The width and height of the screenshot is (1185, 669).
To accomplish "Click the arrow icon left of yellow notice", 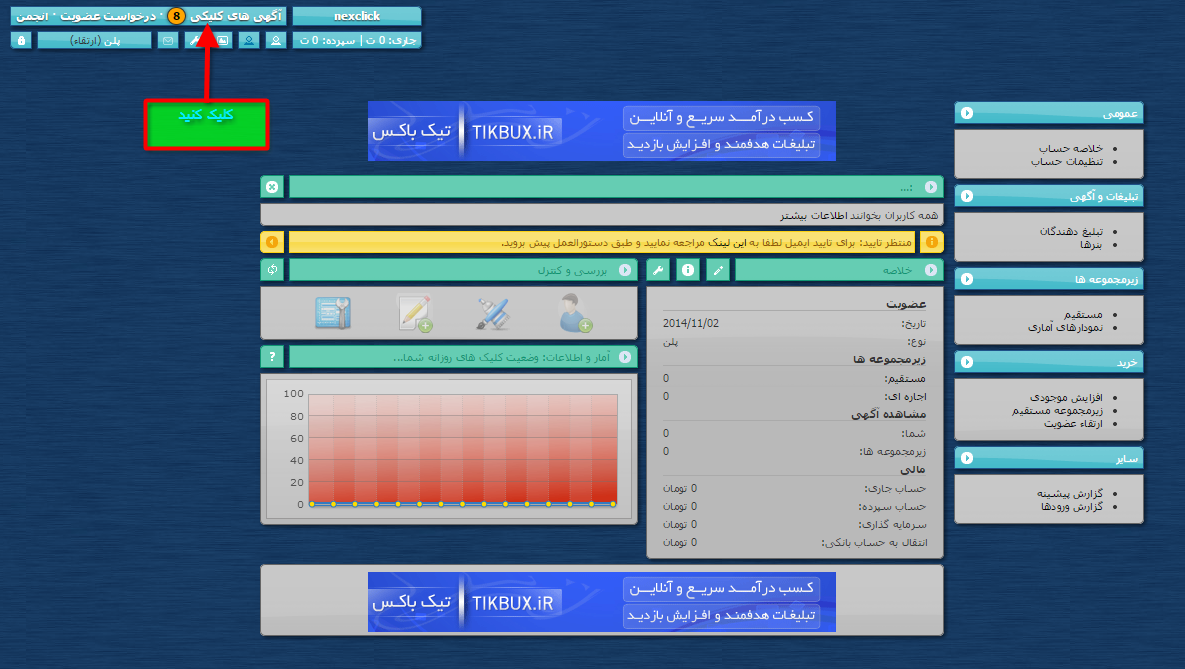I will (272, 242).
